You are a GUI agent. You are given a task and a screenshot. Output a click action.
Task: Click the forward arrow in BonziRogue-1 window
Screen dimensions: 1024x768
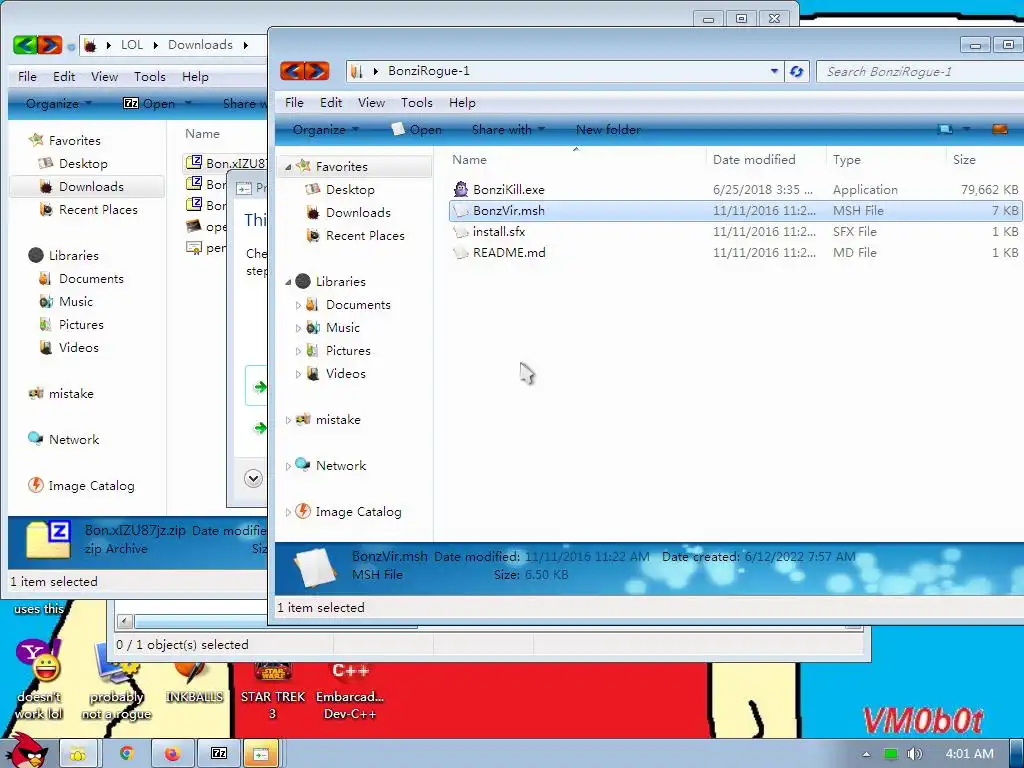pyautogui.click(x=317, y=71)
